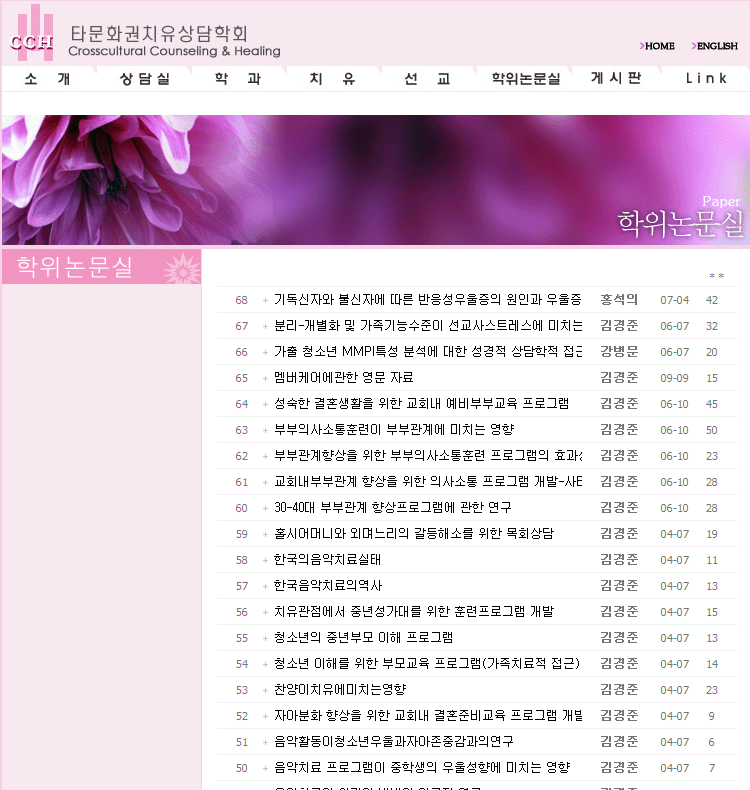The image size is (750, 790).
Task: Open paper 67 about 분리-개별화 및 가족기능수준
Action: pyautogui.click(x=428, y=326)
